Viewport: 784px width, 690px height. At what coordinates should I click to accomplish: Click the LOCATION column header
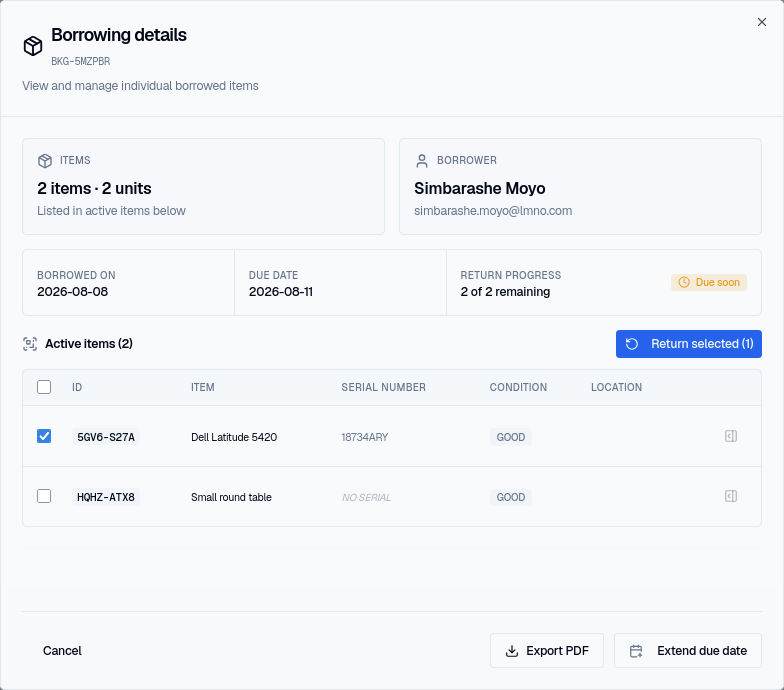pos(616,387)
